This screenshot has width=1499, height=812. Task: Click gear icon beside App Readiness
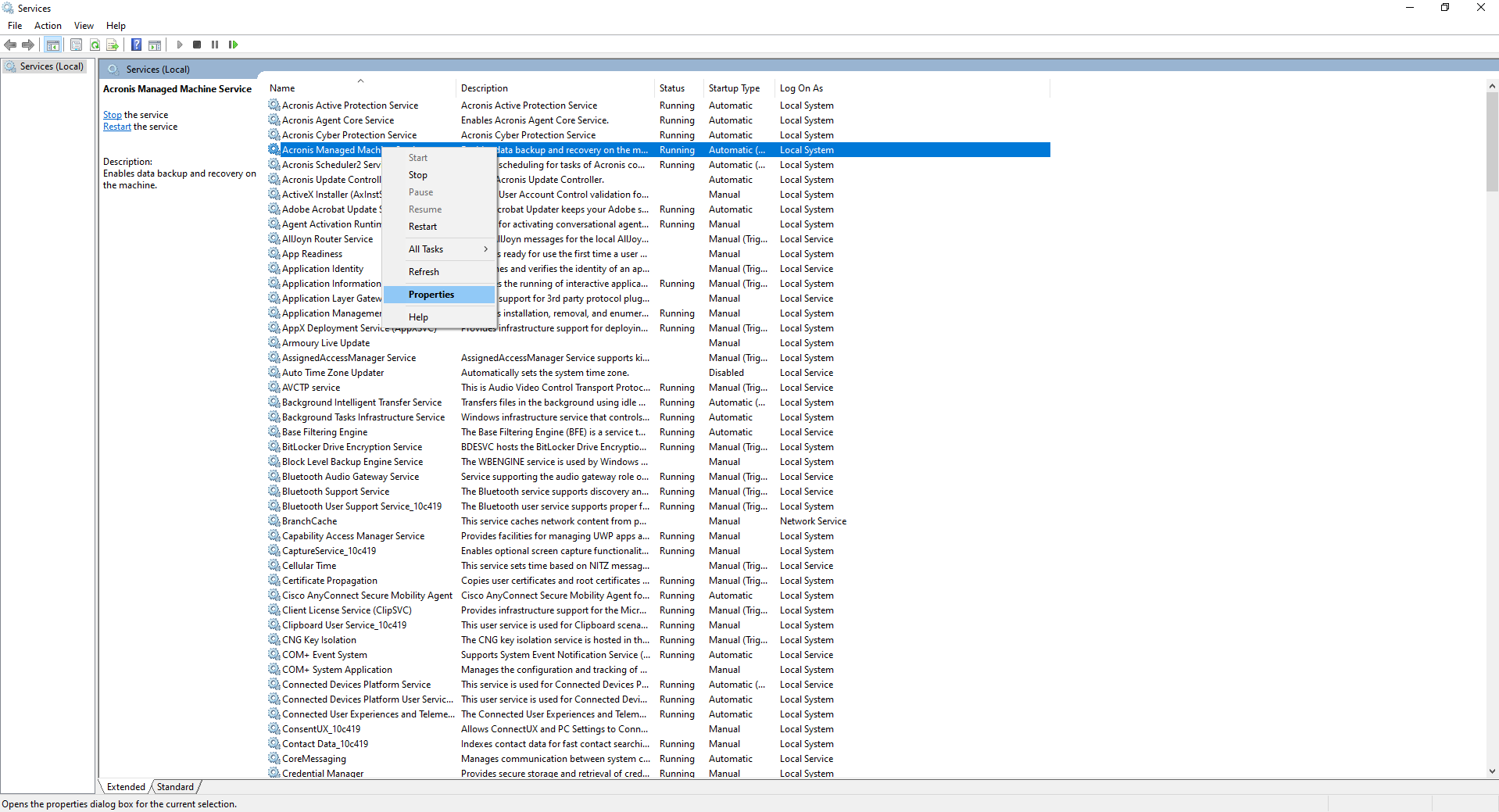(274, 253)
